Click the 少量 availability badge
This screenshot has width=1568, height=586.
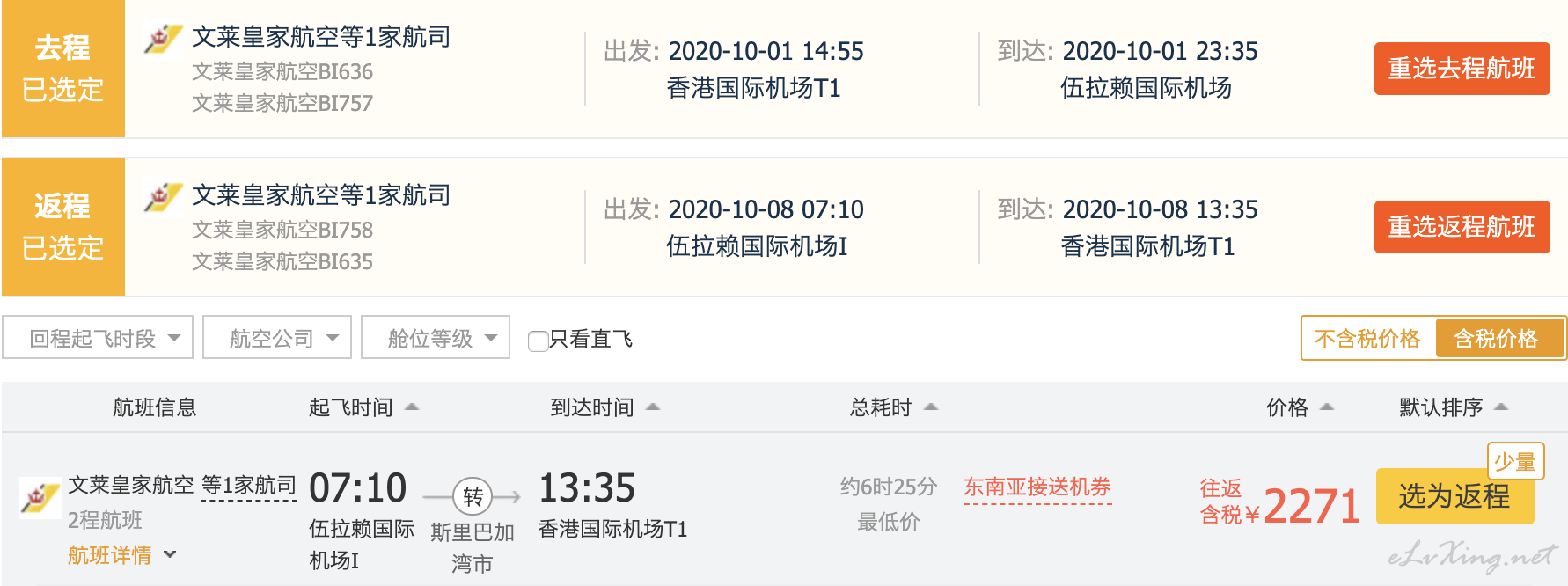(1515, 461)
